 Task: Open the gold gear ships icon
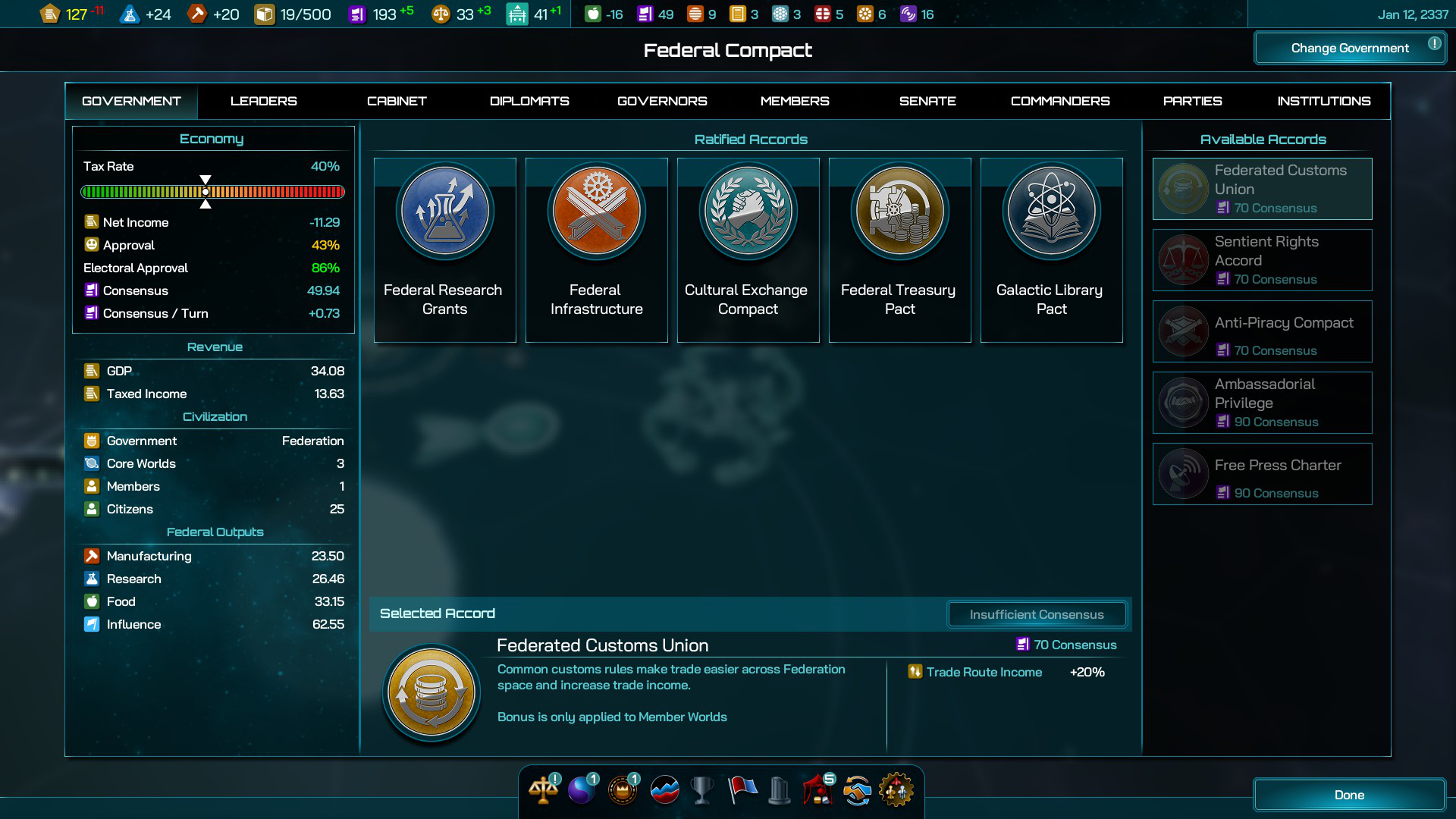[896, 790]
